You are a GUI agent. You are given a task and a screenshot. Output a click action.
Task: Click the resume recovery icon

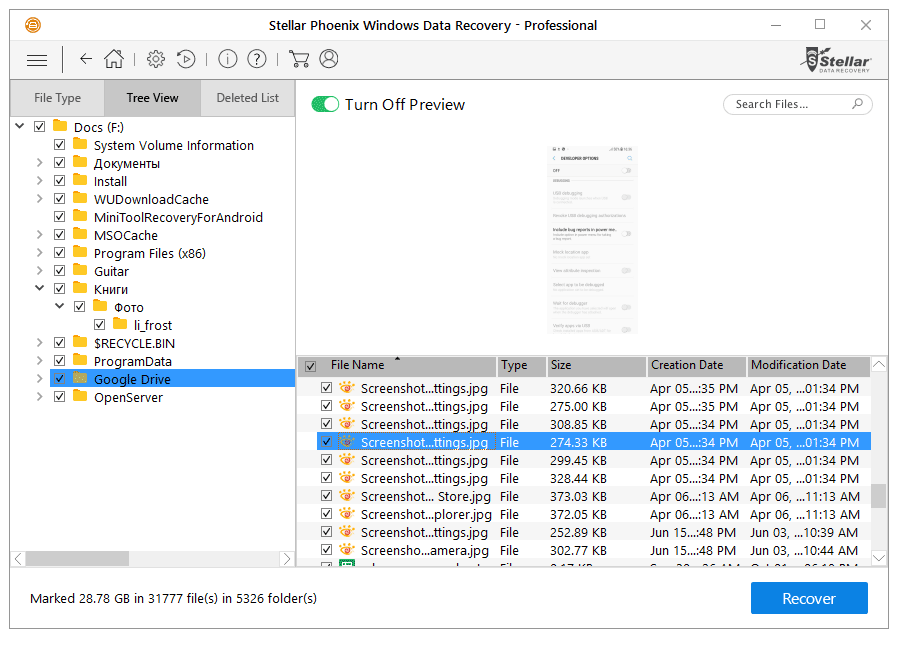coord(186,59)
